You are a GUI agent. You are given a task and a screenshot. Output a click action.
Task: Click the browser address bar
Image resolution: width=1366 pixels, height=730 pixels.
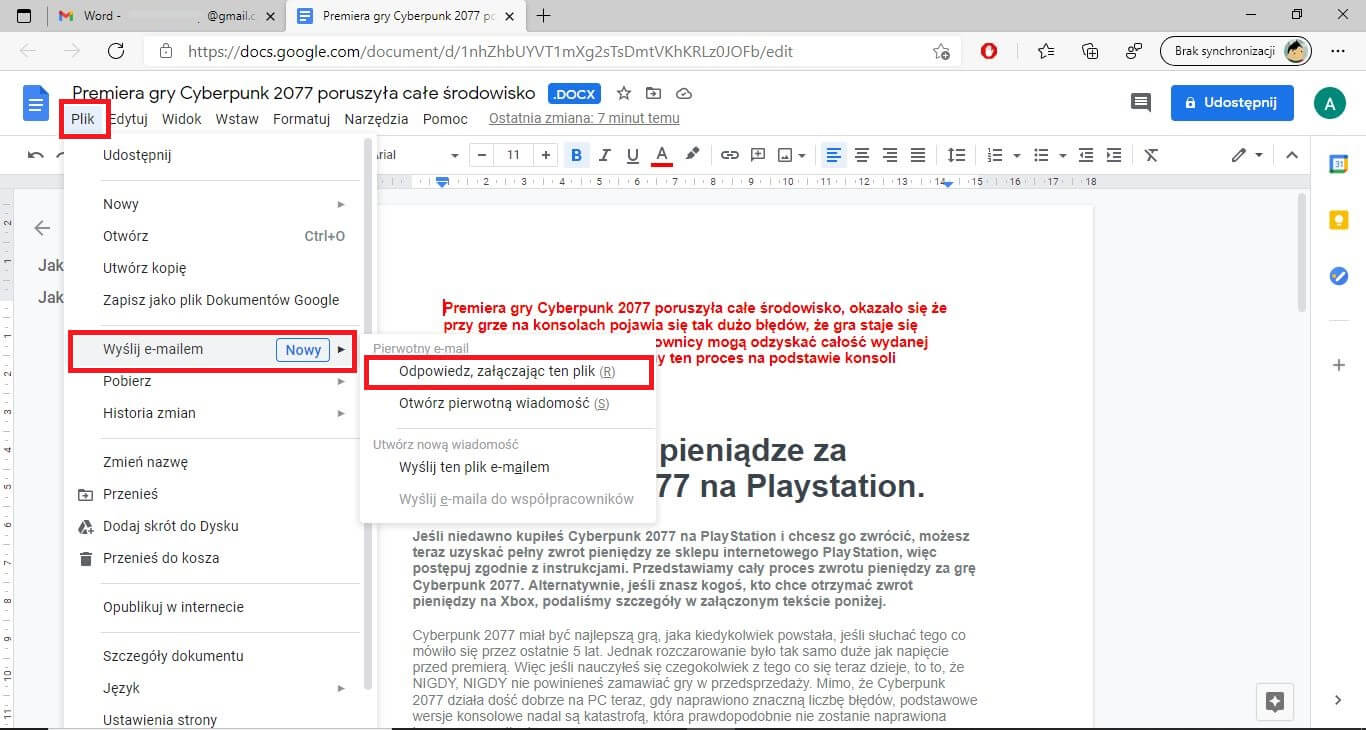click(552, 51)
